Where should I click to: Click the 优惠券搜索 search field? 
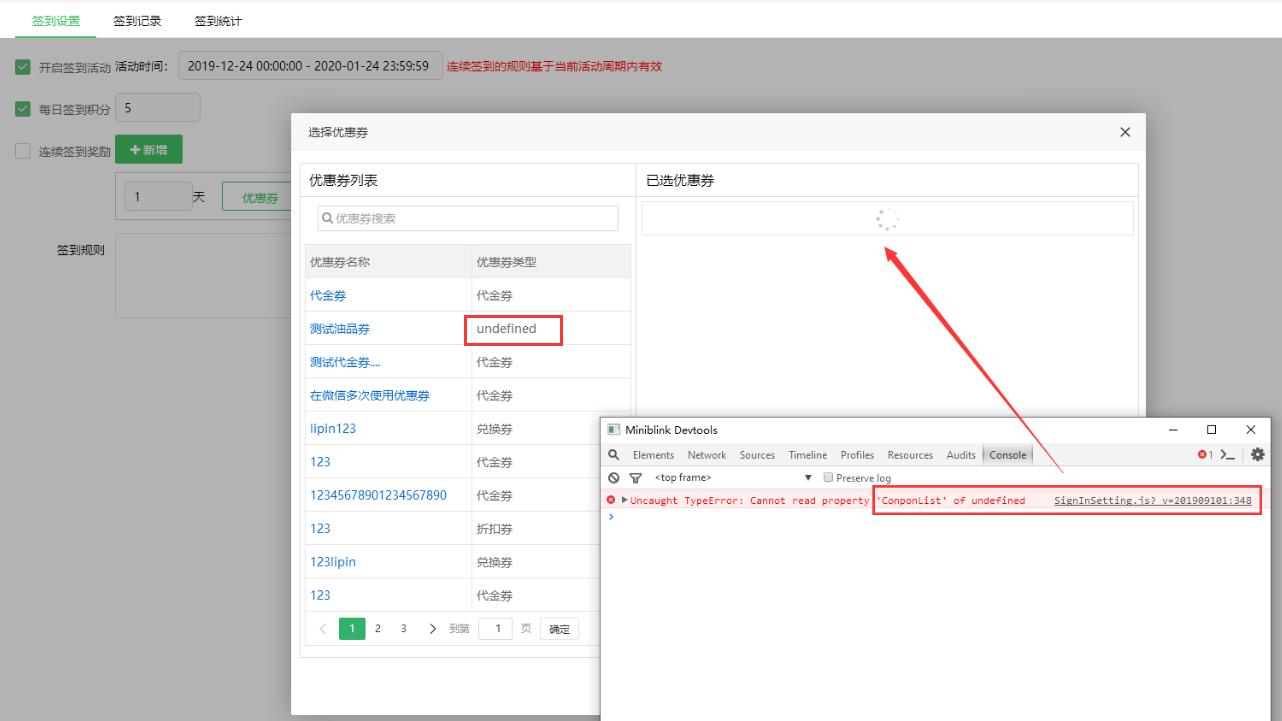coord(468,218)
